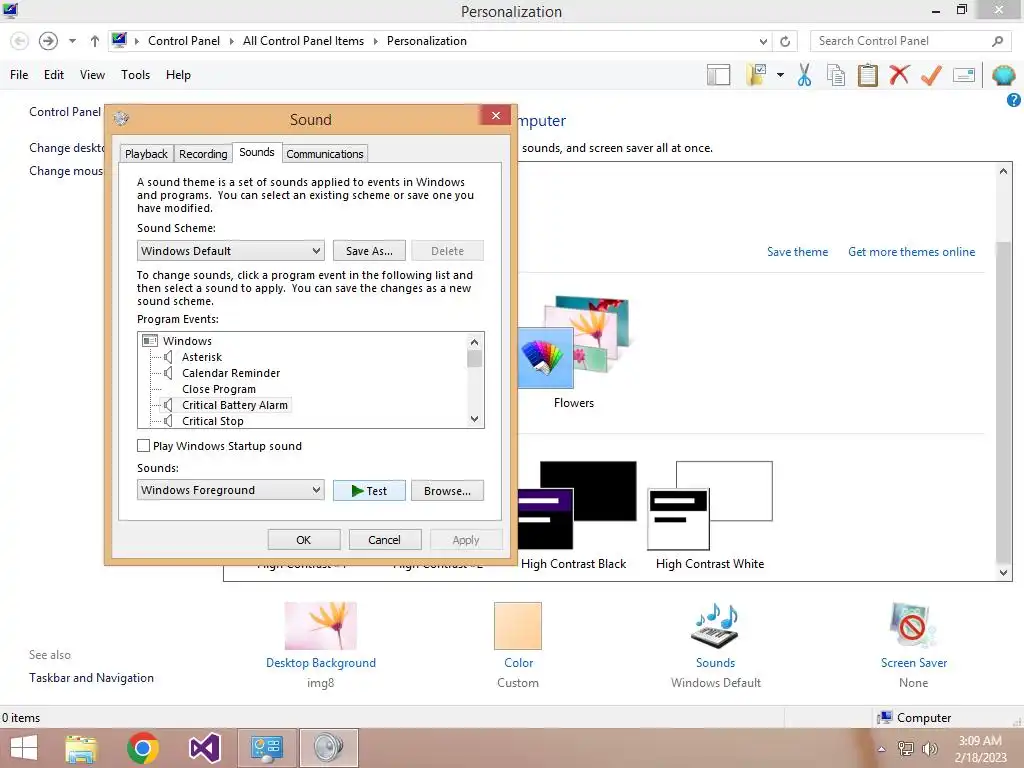Open the View menu
Image resolution: width=1024 pixels, height=768 pixels.
[92, 75]
